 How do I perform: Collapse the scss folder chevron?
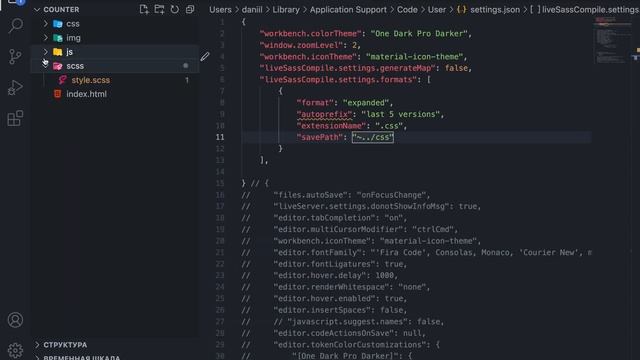(45, 64)
